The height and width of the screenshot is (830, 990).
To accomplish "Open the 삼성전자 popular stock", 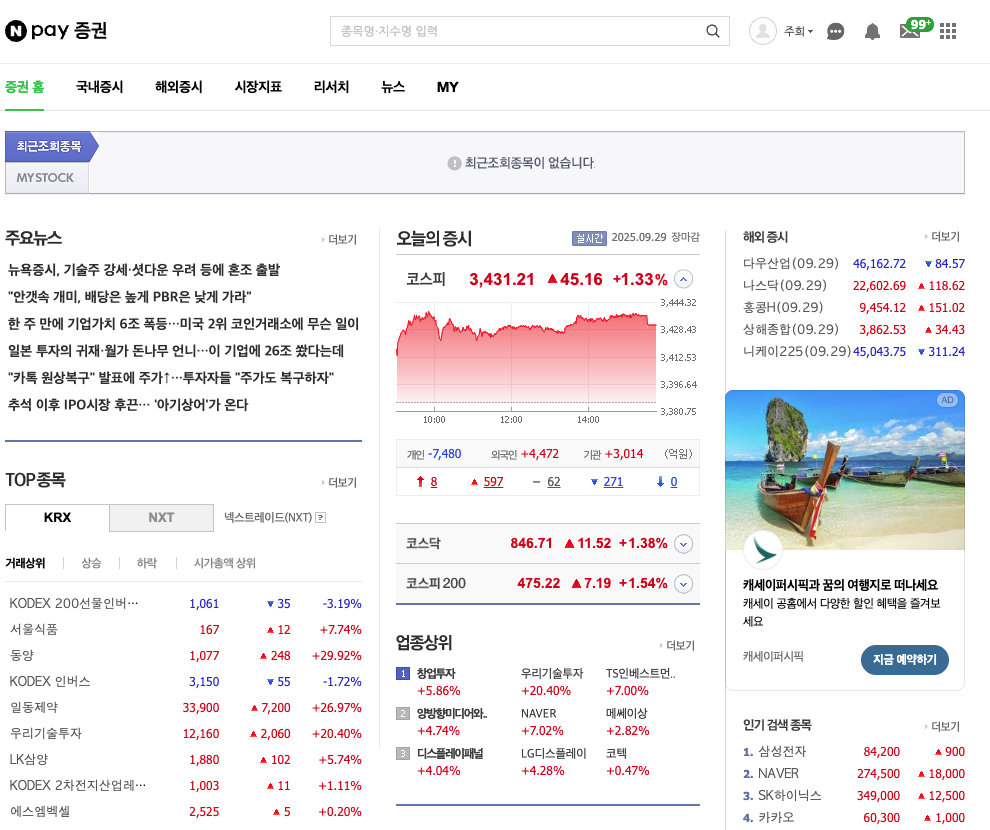I will 782,752.
